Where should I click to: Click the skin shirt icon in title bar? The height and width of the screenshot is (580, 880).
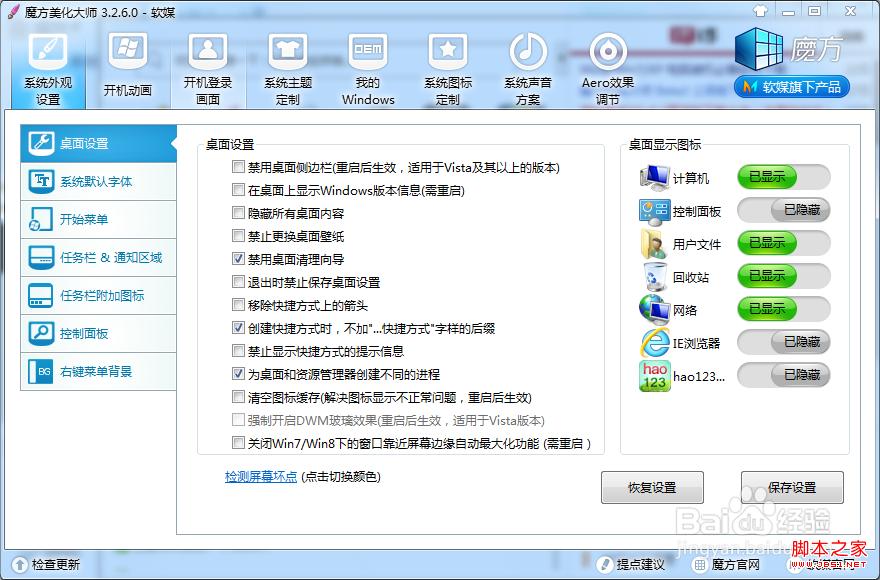(760, 11)
